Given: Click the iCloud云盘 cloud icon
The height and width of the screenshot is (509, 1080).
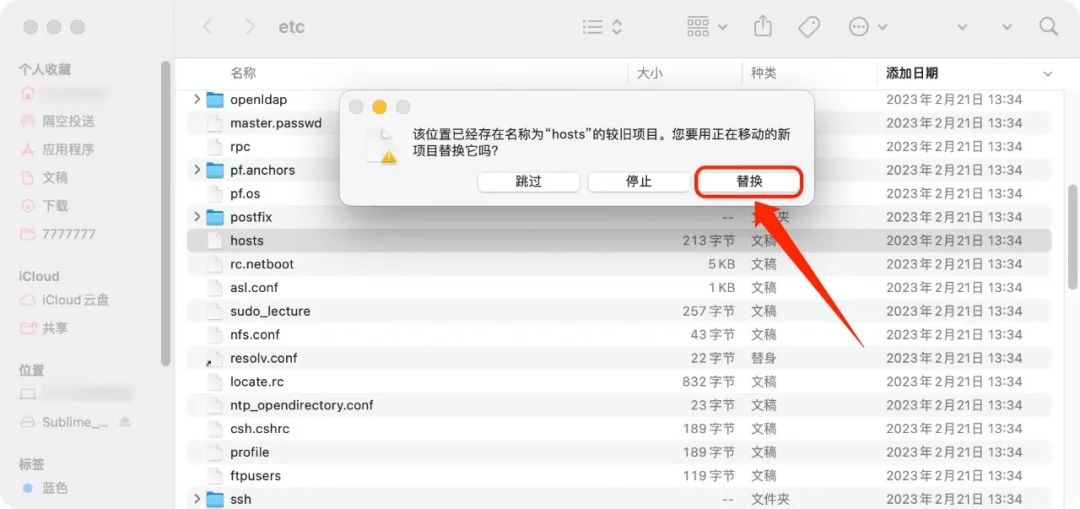Looking at the screenshot, I should pos(28,300).
